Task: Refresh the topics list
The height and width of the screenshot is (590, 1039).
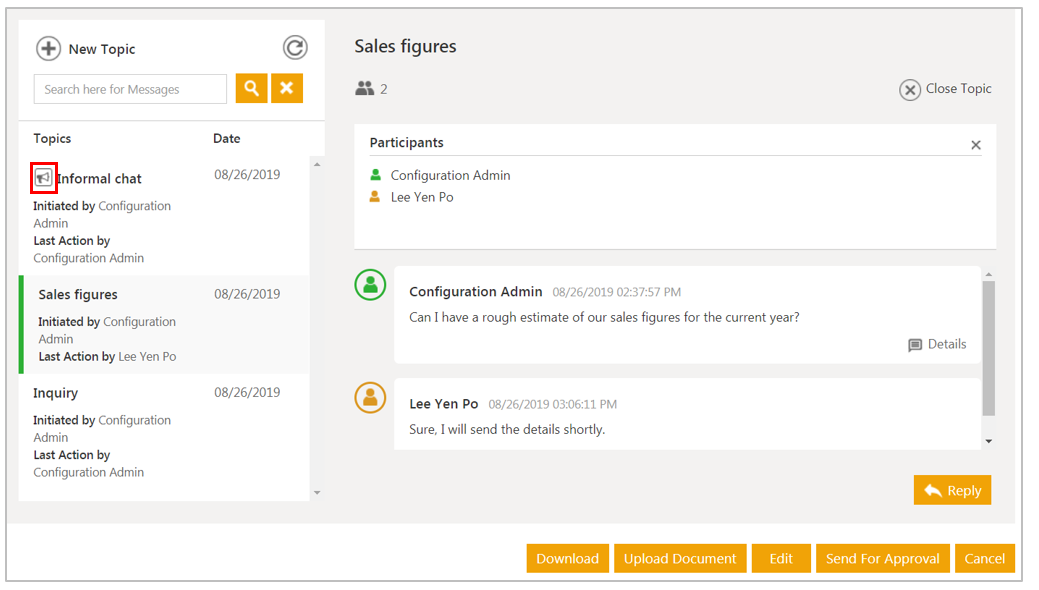Action: [295, 47]
